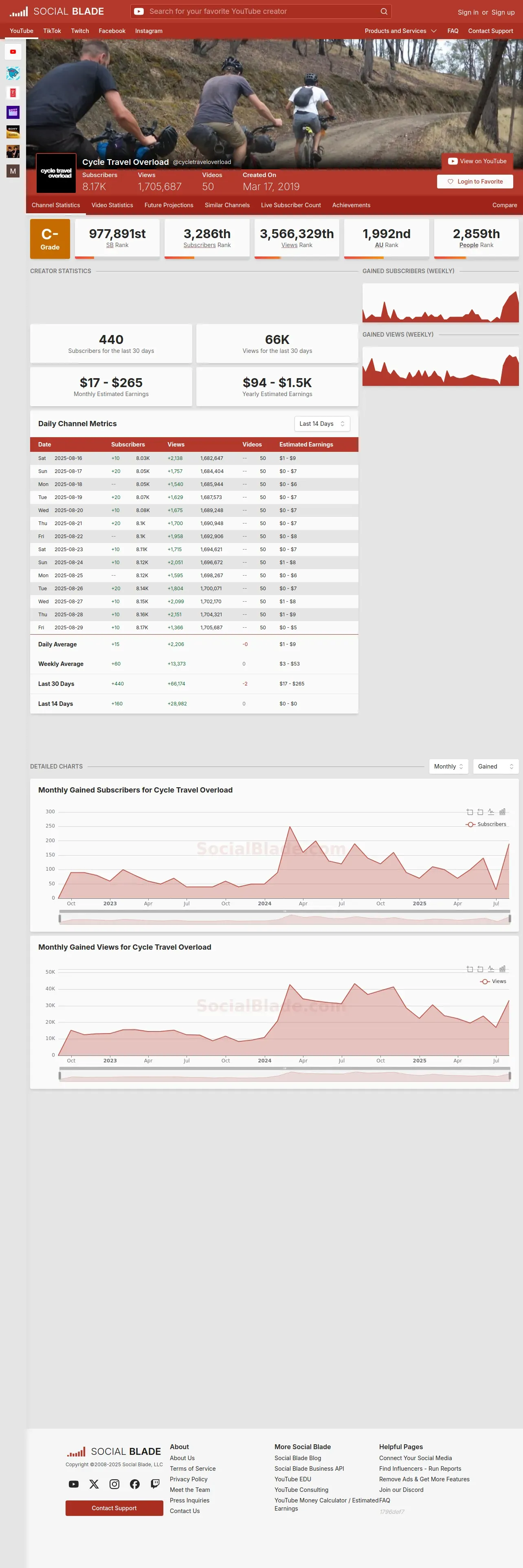This screenshot has width=523, height=1568.
Task: Click the right handle of Subscribers chart range slider
Action: [510, 918]
